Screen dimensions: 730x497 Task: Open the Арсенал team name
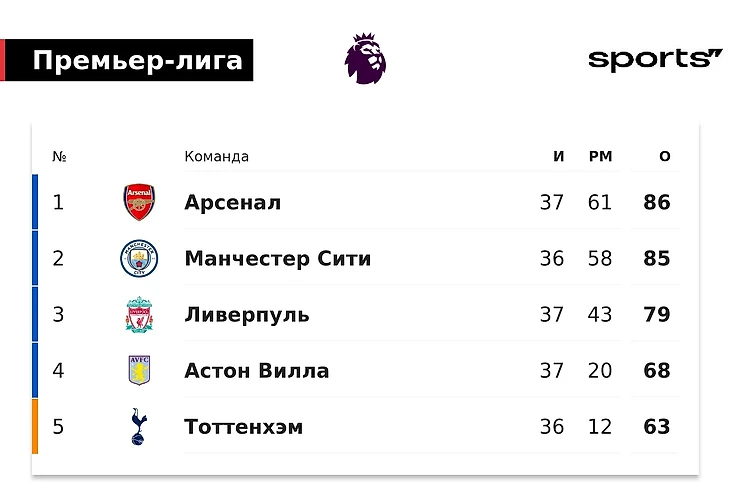click(232, 202)
